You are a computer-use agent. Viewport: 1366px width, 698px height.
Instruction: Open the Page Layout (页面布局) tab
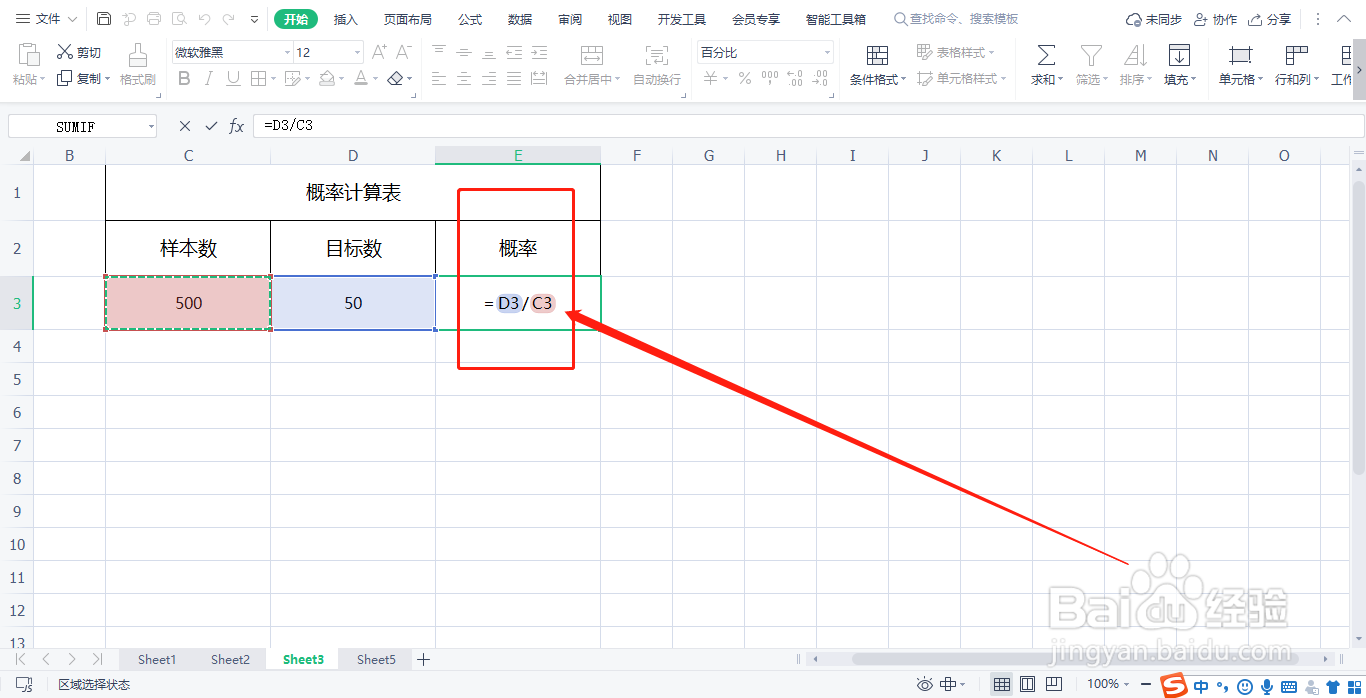(x=408, y=19)
